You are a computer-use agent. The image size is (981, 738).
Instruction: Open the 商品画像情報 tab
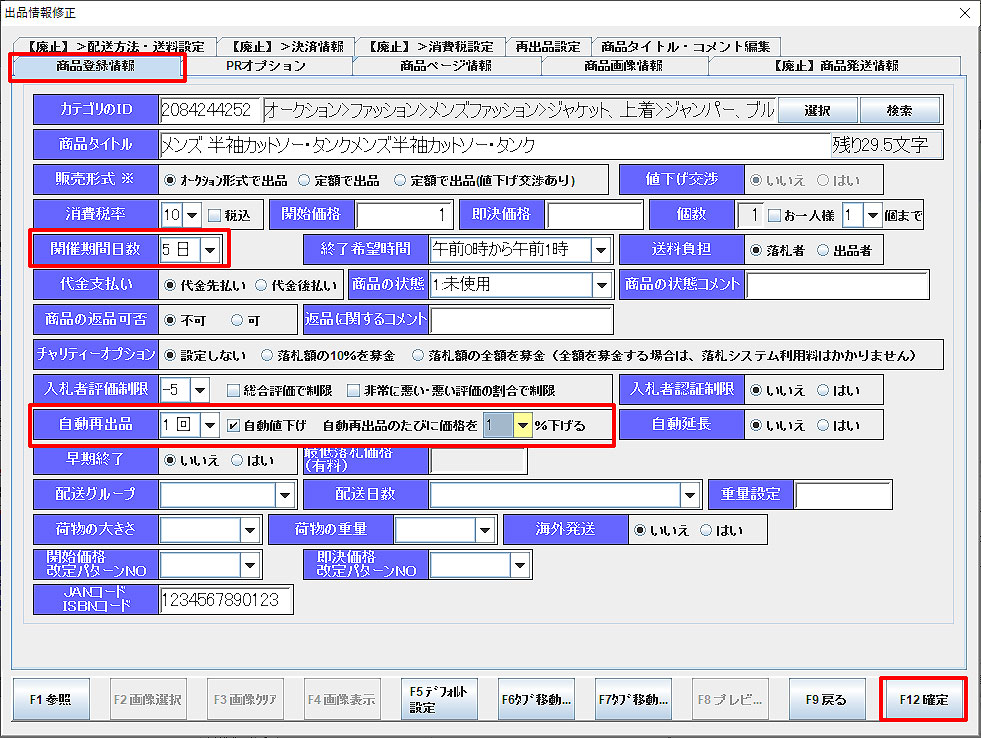[x=623, y=66]
